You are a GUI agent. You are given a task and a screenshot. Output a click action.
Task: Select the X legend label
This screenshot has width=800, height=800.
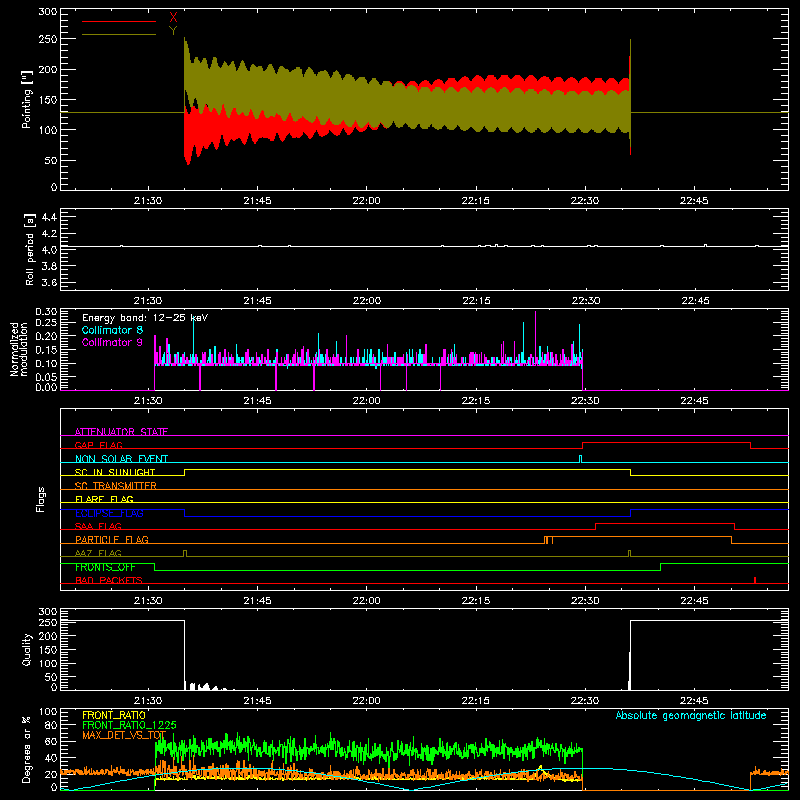click(173, 18)
